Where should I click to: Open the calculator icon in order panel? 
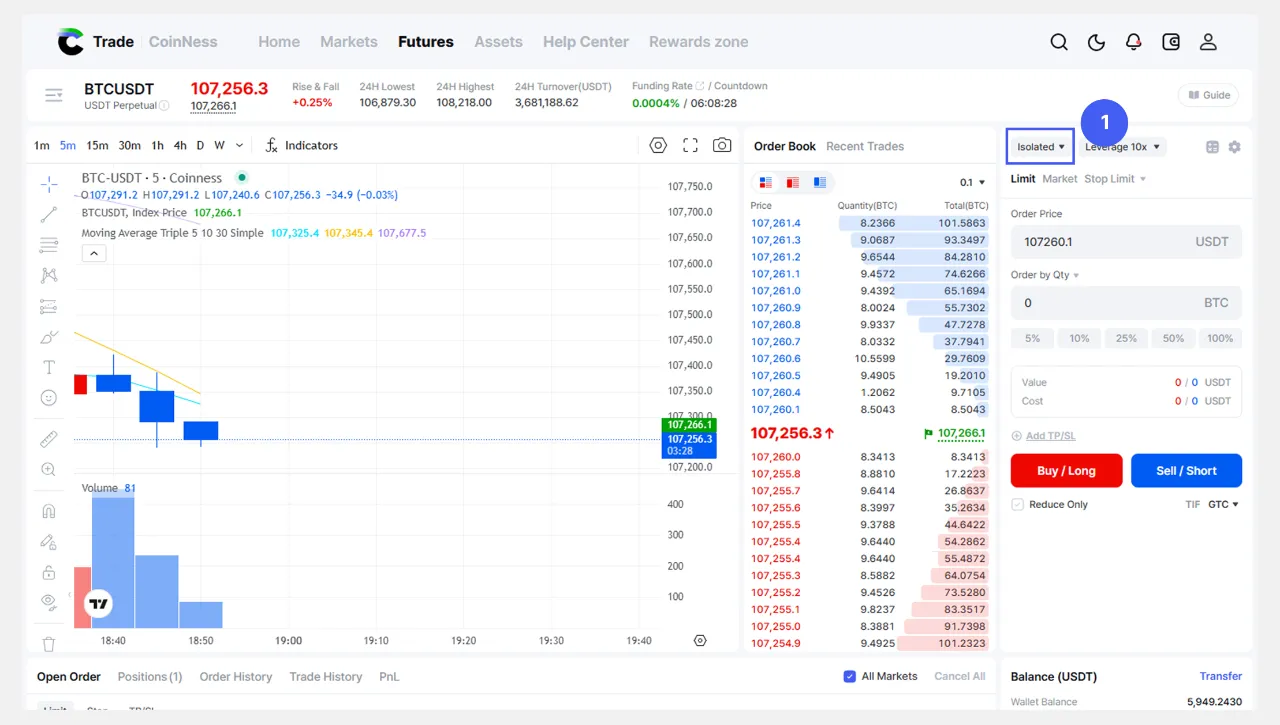pos(1212,147)
